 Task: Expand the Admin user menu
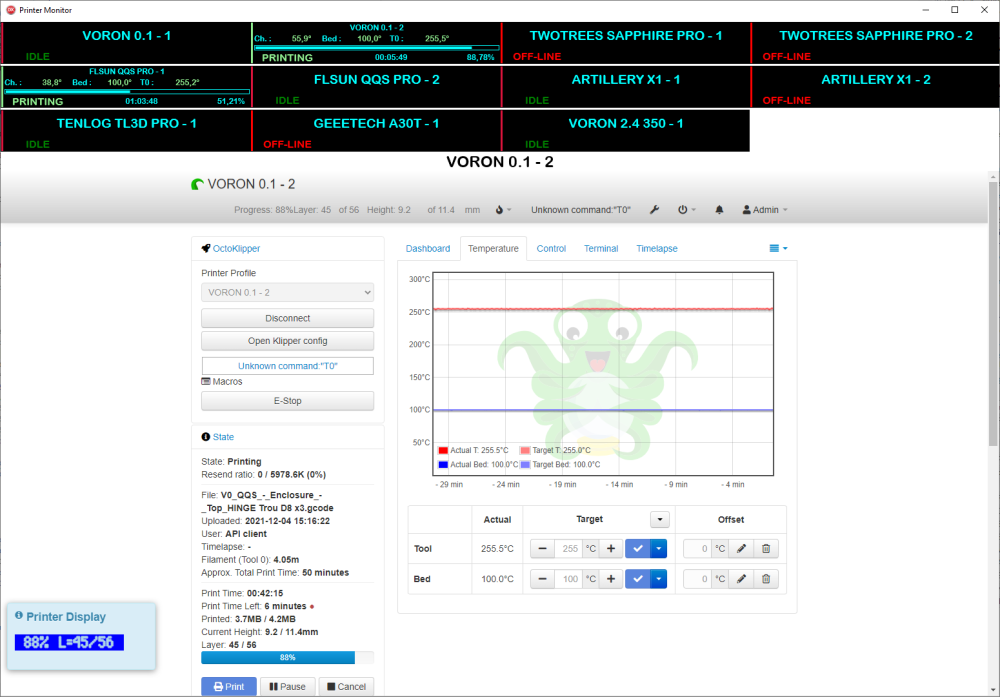coord(765,210)
